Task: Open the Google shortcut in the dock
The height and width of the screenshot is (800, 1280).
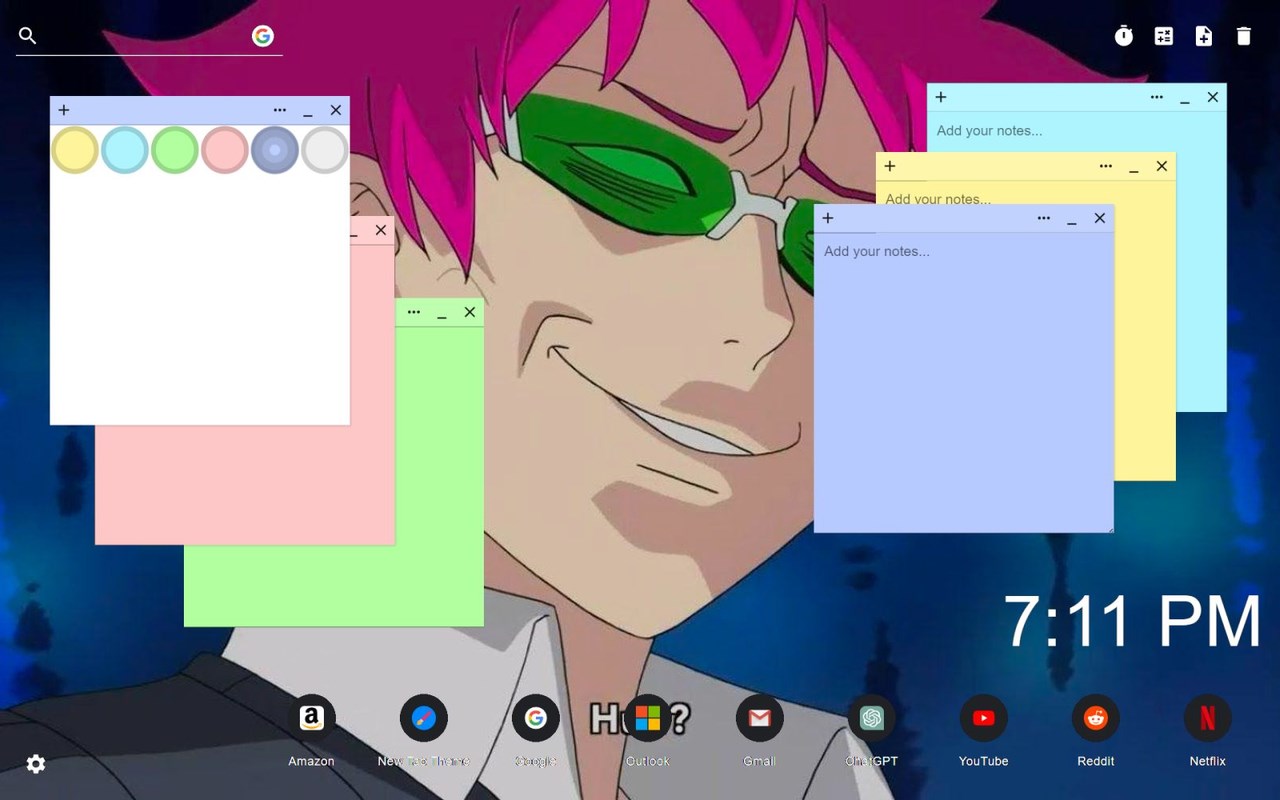Action: click(536, 718)
